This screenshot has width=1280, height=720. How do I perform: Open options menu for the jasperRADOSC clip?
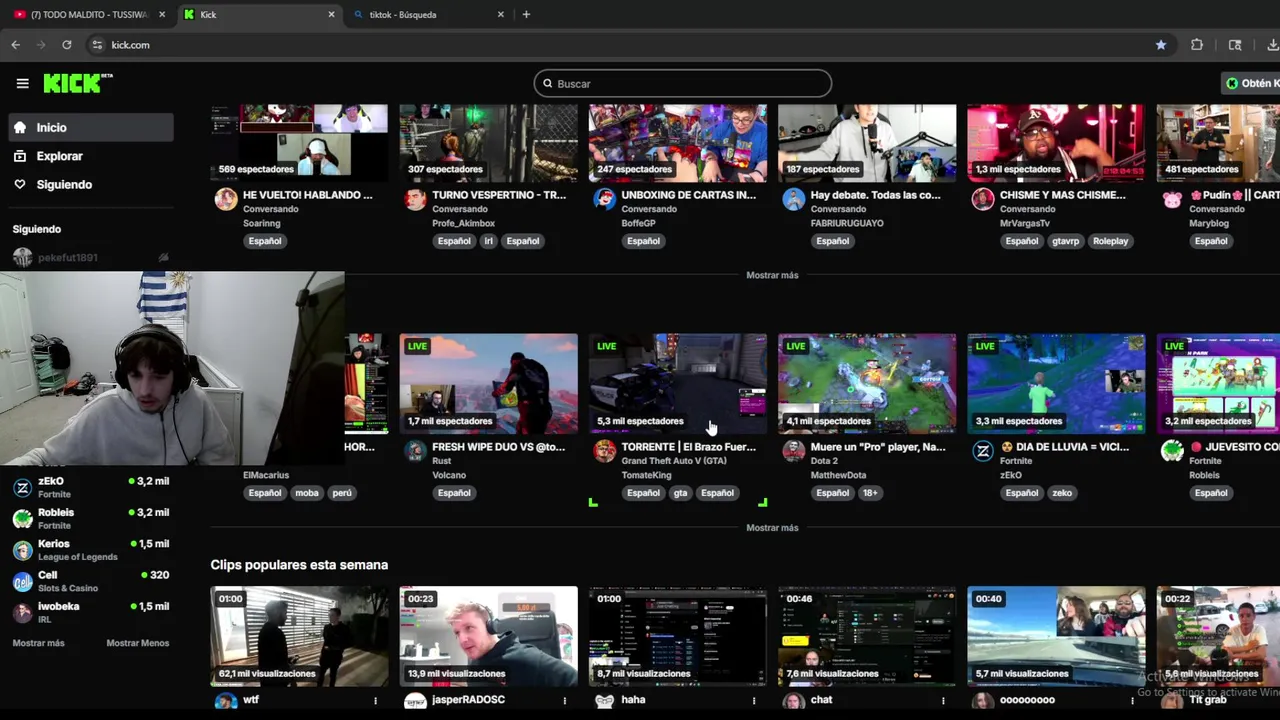click(565, 701)
